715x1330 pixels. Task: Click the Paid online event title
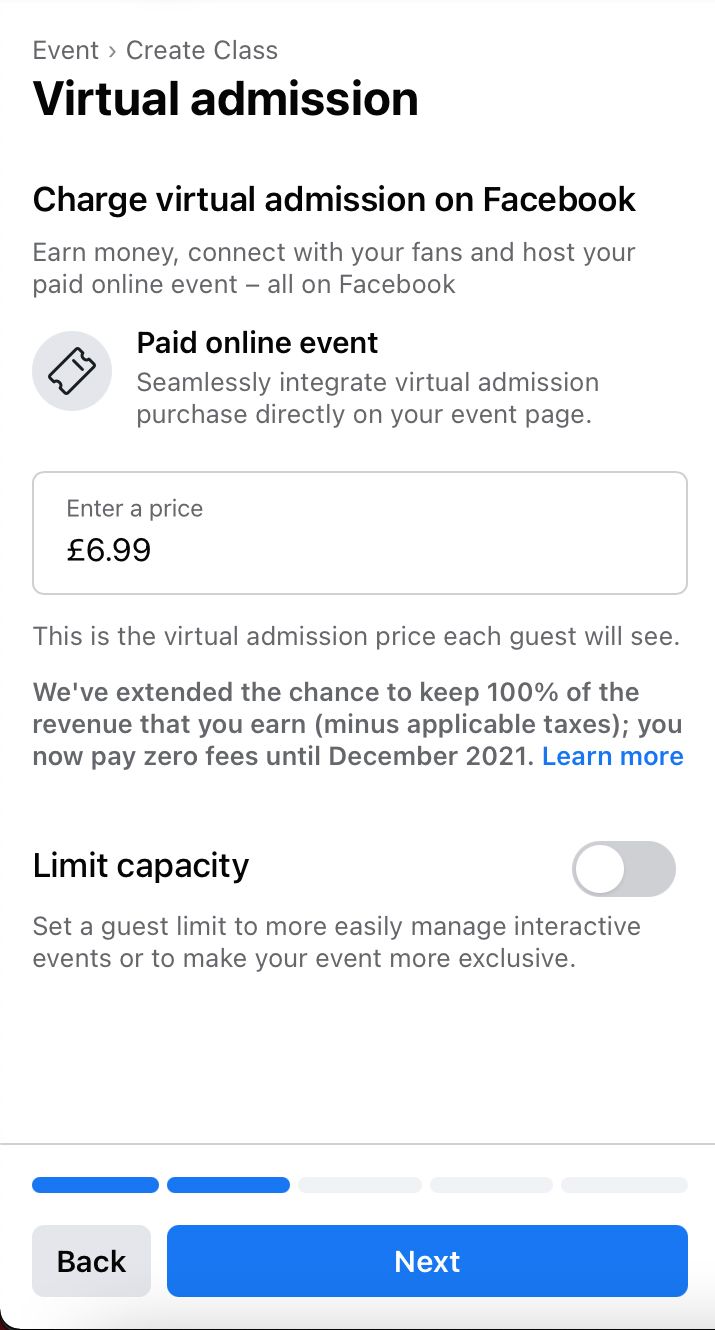[257, 343]
